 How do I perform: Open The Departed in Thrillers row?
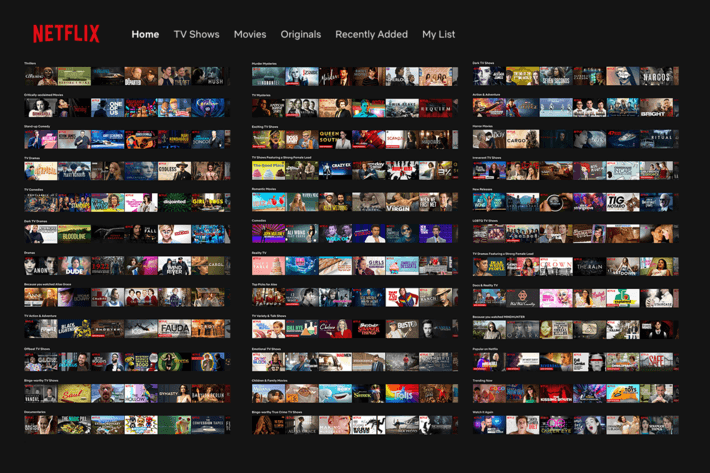(141, 76)
